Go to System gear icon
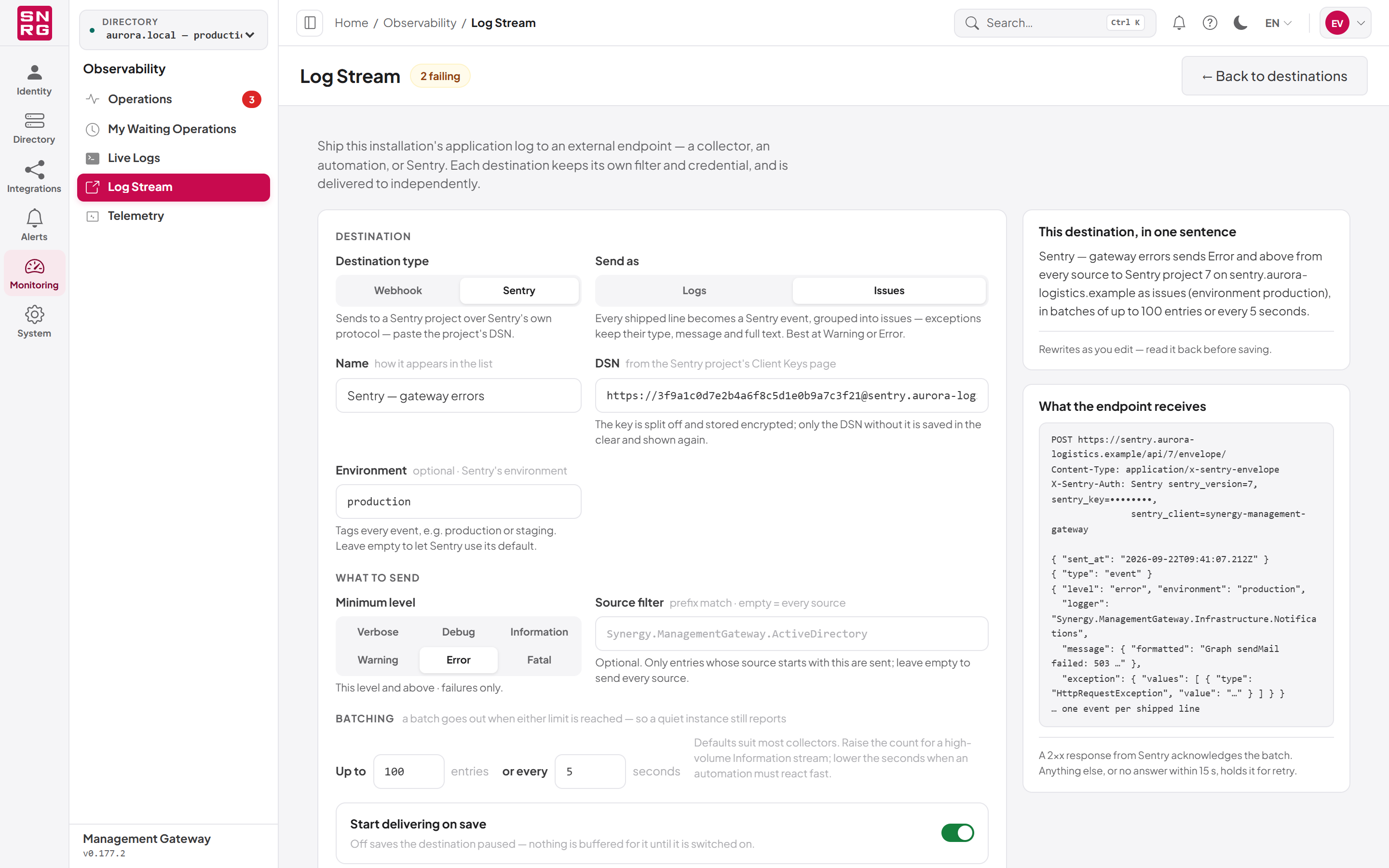Screen dimensions: 1389x868 [x=34, y=322]
